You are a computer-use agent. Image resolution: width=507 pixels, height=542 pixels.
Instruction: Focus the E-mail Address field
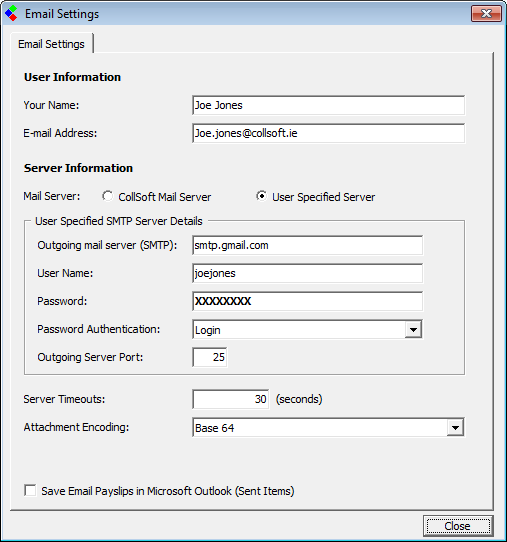click(x=328, y=133)
